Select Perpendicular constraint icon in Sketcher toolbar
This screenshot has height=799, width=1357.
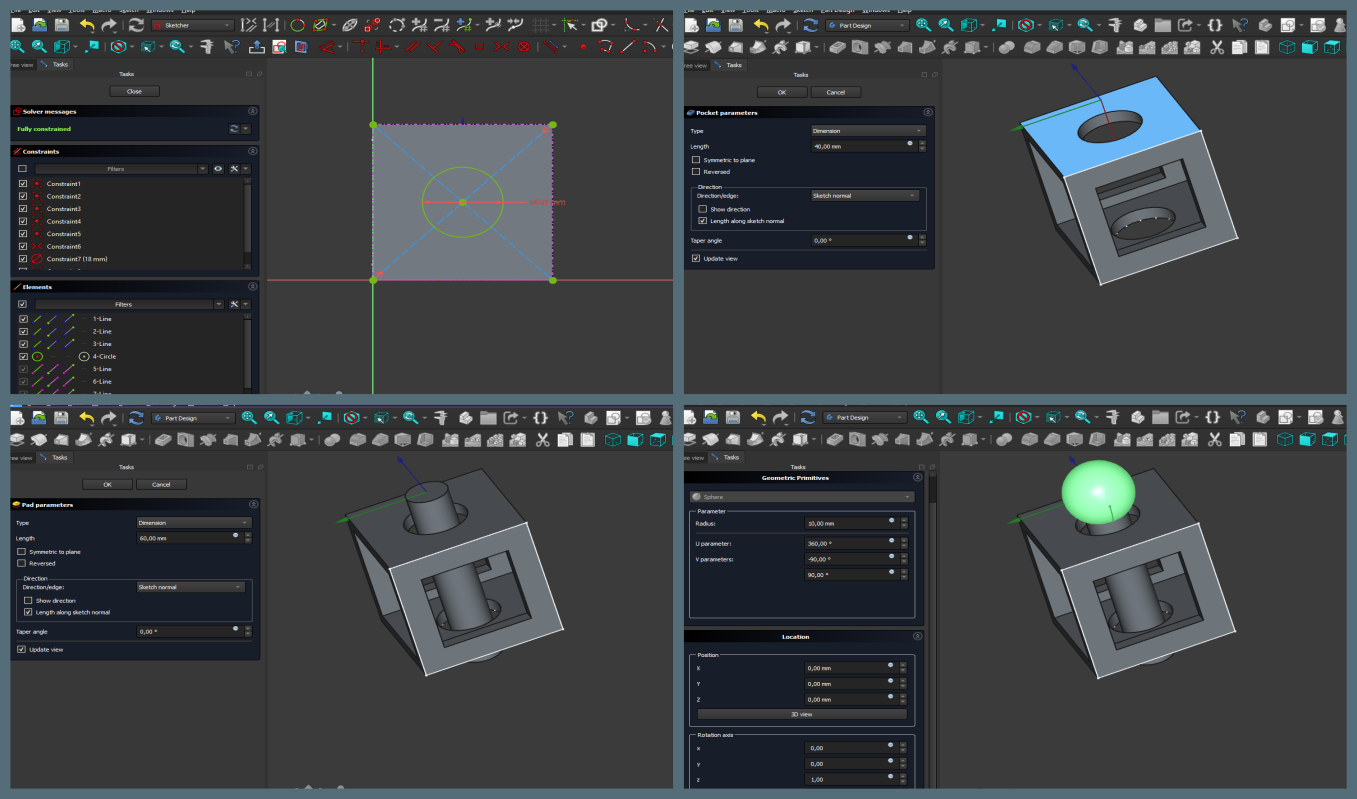coord(433,46)
